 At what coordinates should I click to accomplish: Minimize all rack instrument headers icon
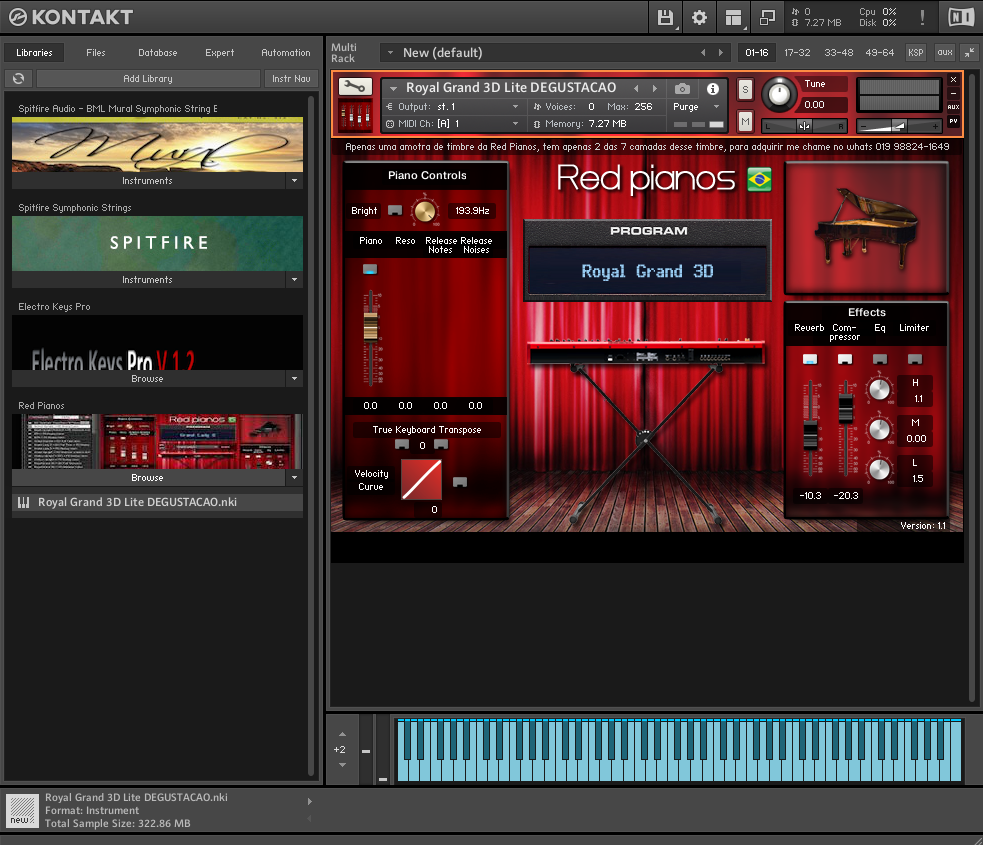tap(969, 53)
